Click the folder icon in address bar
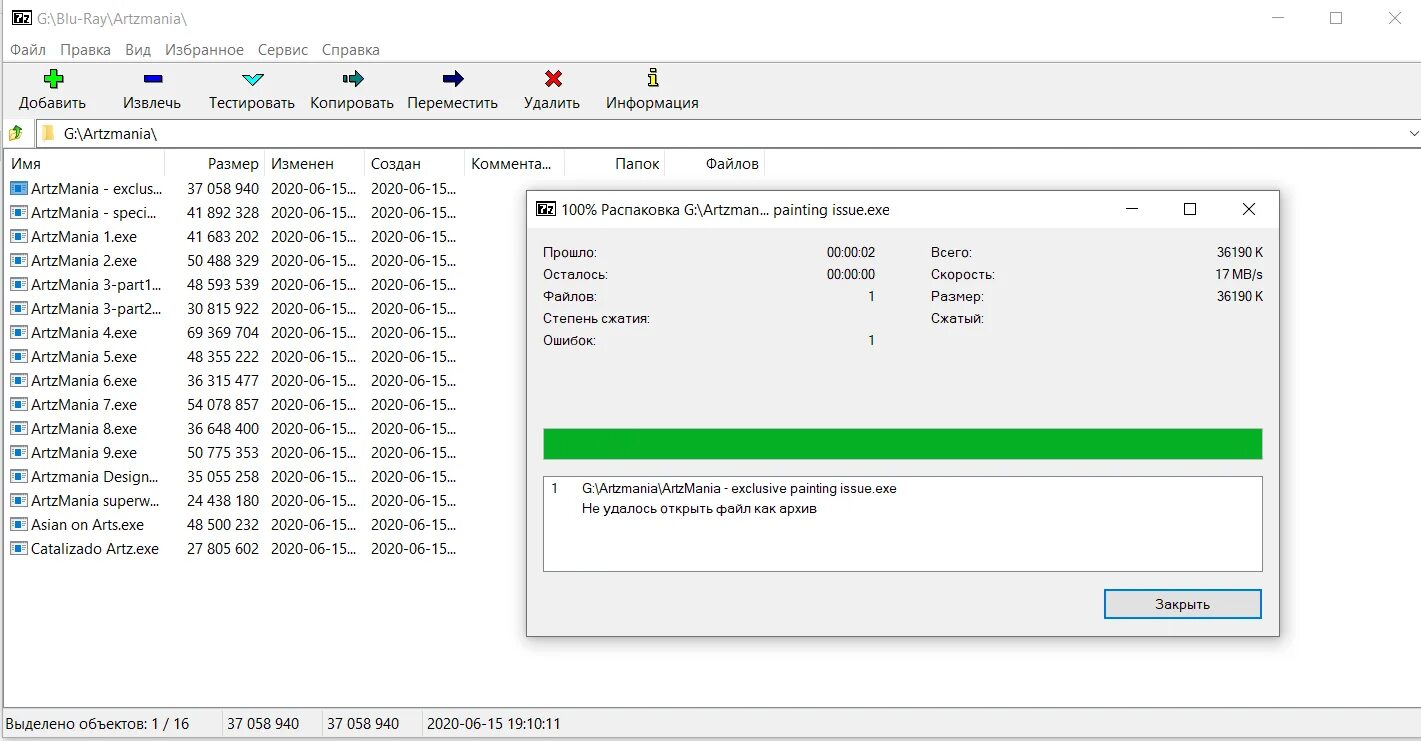Viewport: 1421px width, 741px height. (x=48, y=133)
